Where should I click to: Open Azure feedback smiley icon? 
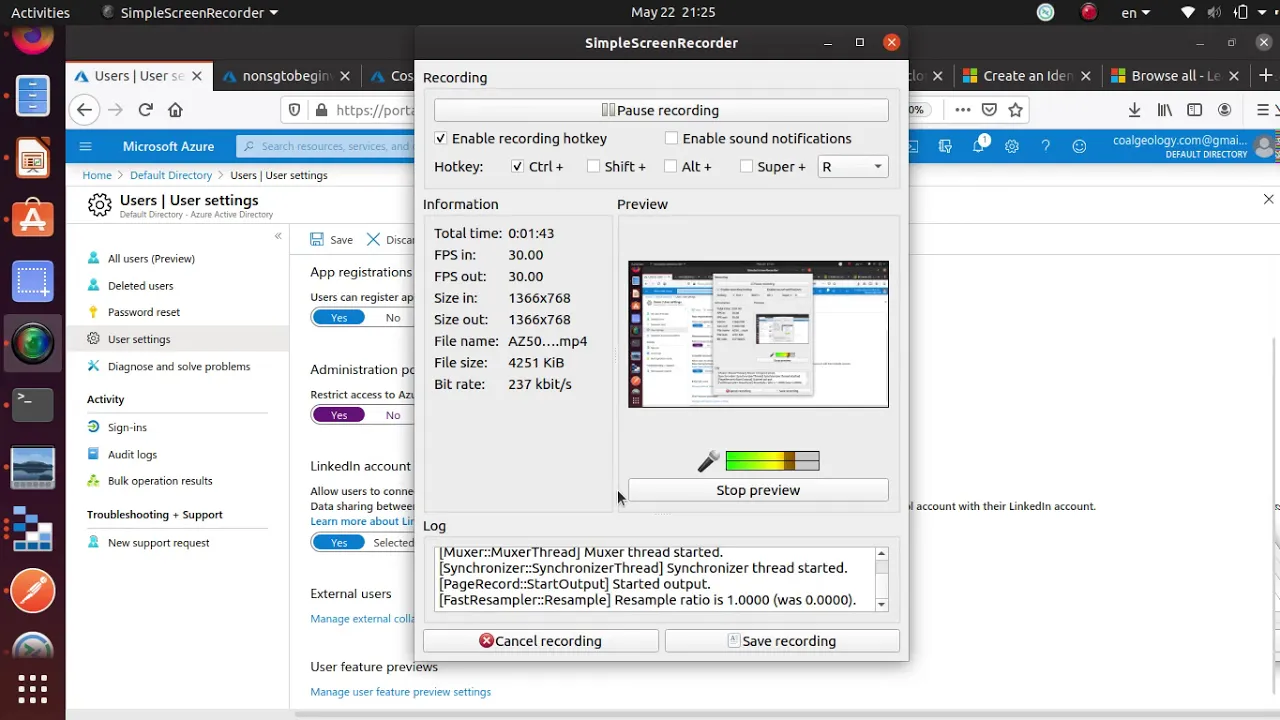click(x=1079, y=146)
